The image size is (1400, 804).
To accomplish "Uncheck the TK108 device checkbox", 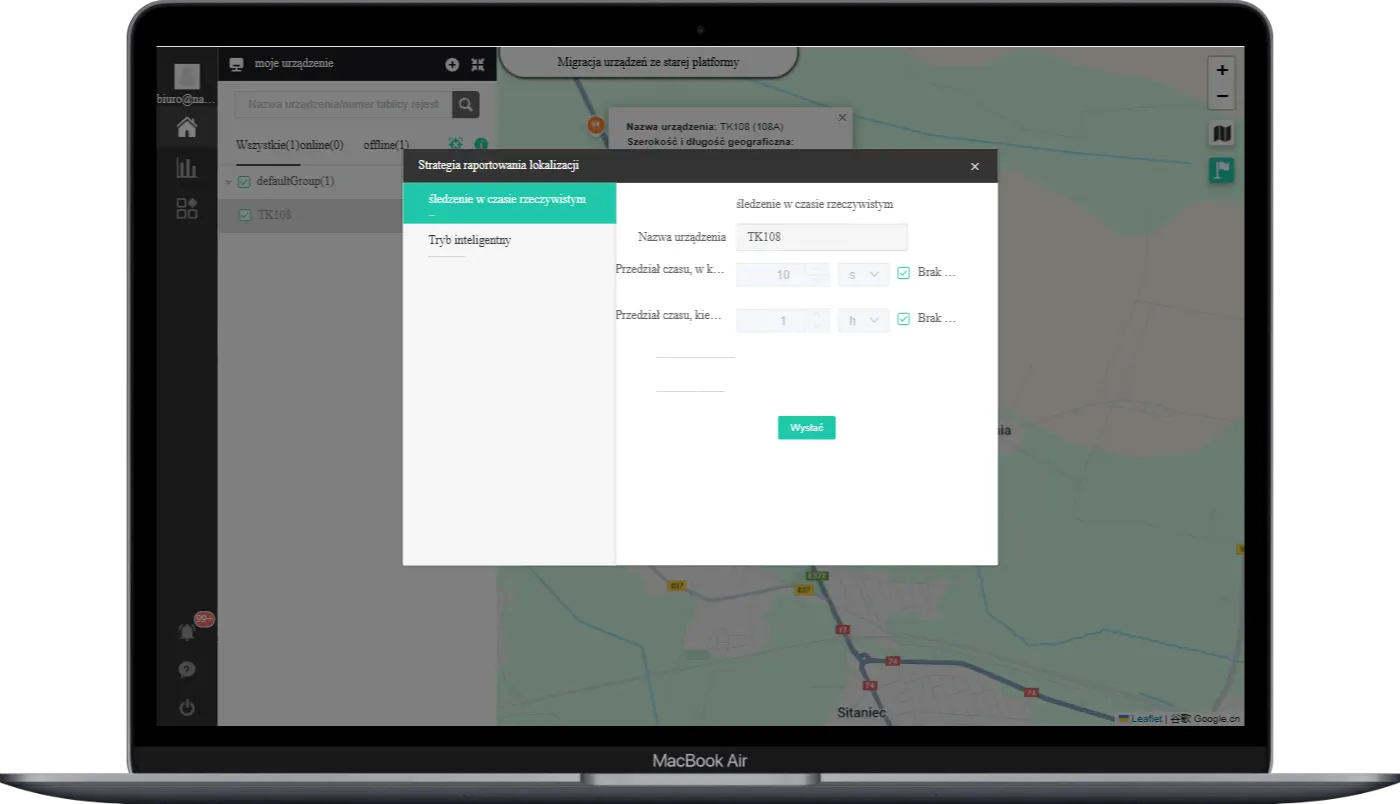I will (244, 214).
